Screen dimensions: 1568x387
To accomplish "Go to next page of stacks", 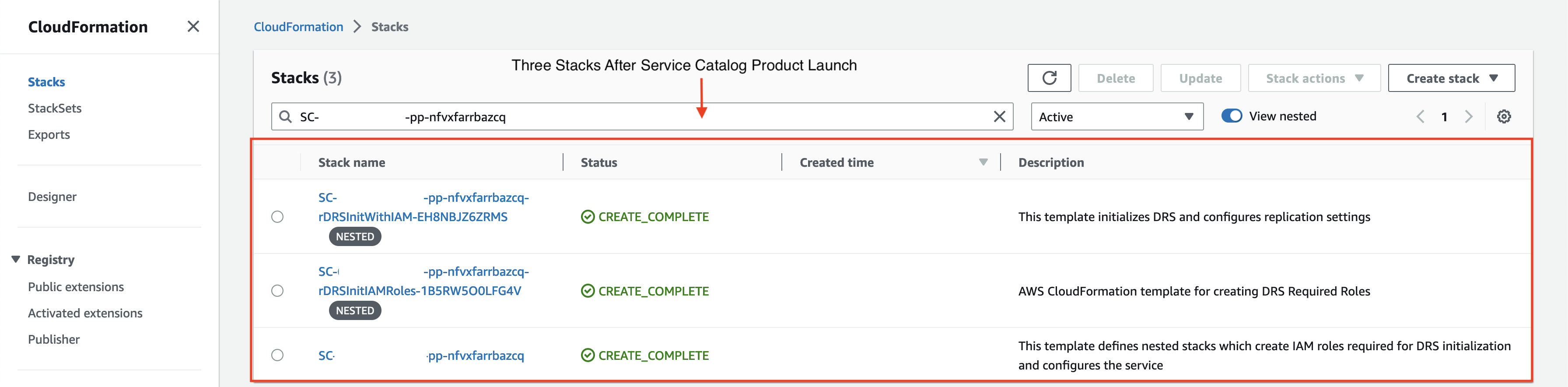I will coord(1468,116).
